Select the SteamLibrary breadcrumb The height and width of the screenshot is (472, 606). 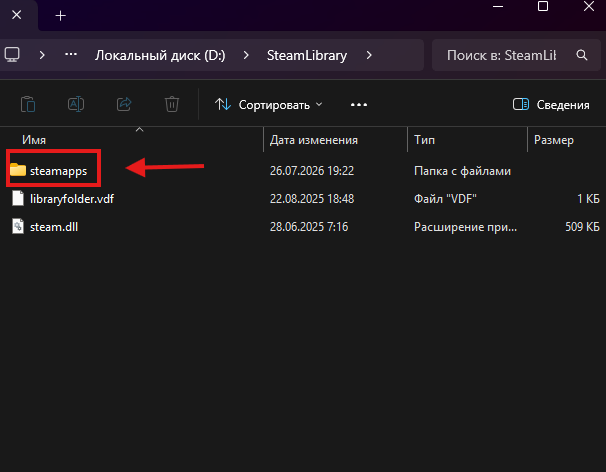click(307, 55)
